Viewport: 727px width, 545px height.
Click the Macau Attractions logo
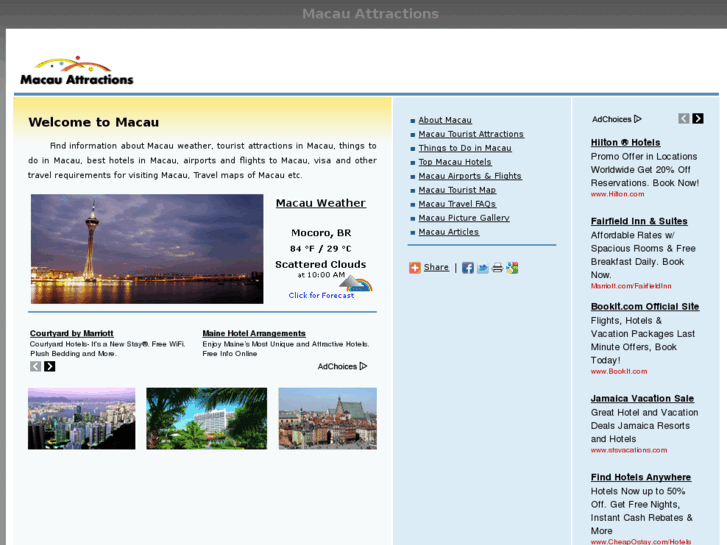tap(77, 71)
